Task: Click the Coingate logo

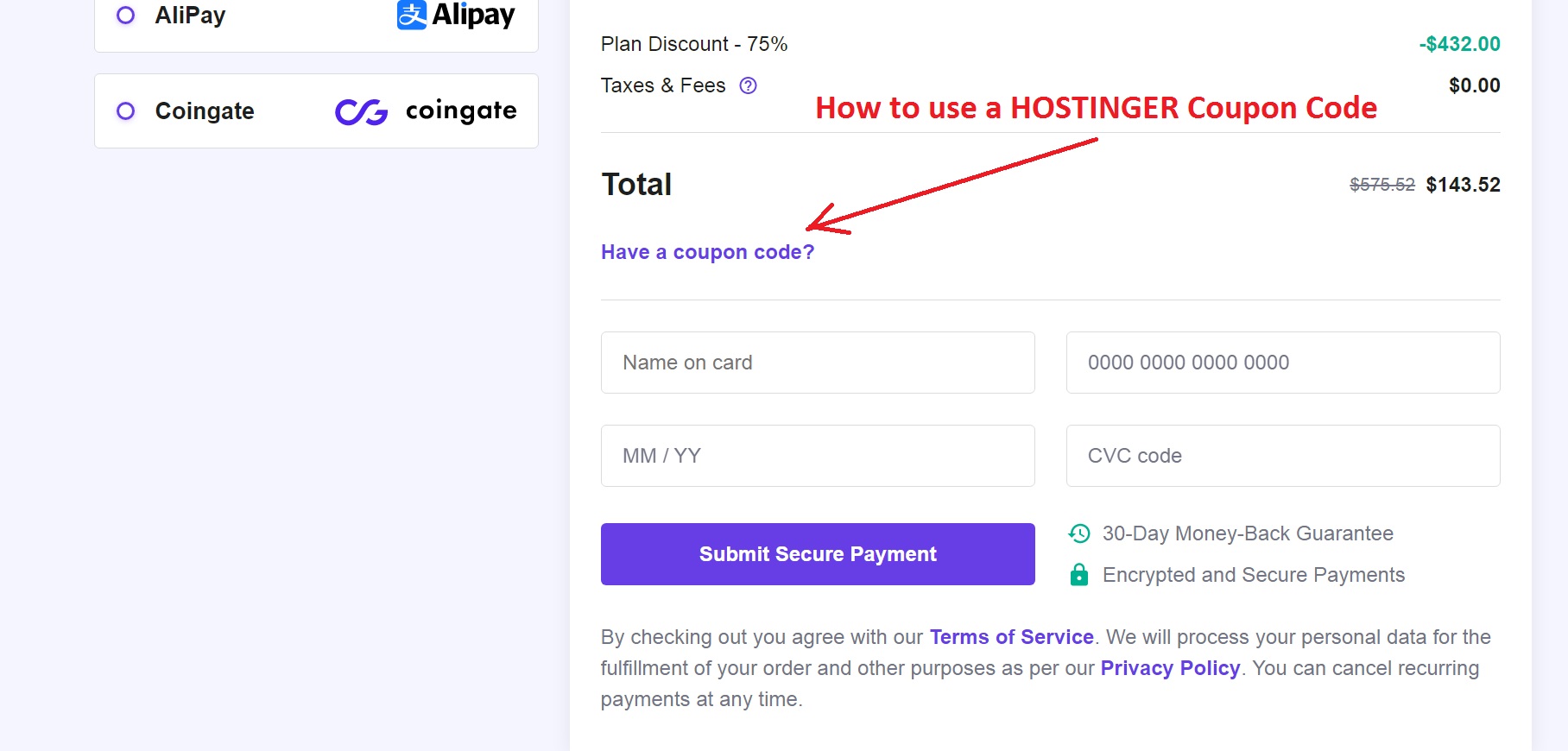Action: click(426, 111)
